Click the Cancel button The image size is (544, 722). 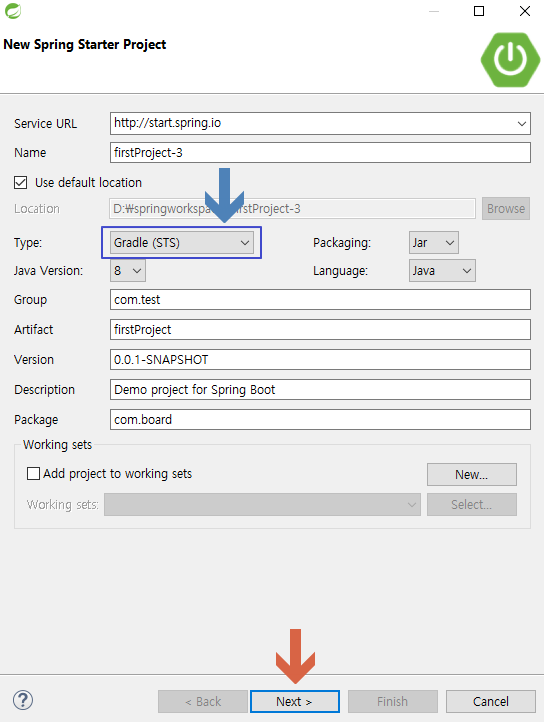pos(491,701)
